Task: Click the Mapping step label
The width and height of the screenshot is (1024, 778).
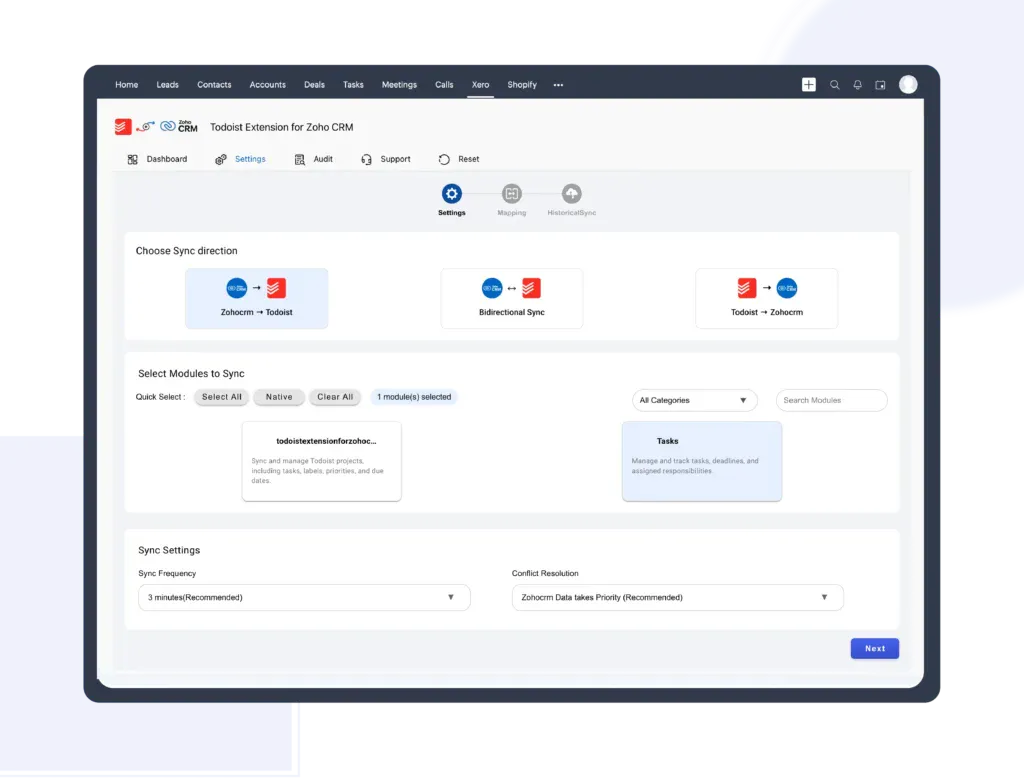Action: coord(511,213)
